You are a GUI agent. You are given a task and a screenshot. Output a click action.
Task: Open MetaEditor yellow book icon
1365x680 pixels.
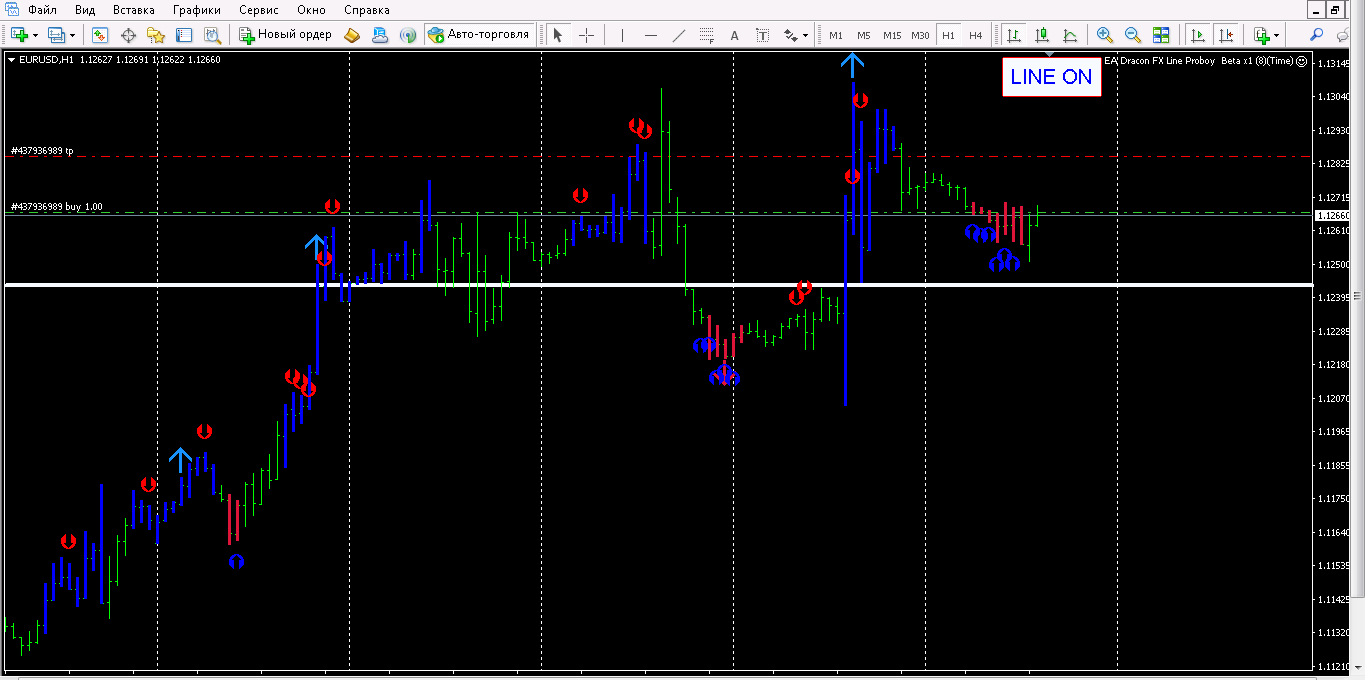(351, 35)
